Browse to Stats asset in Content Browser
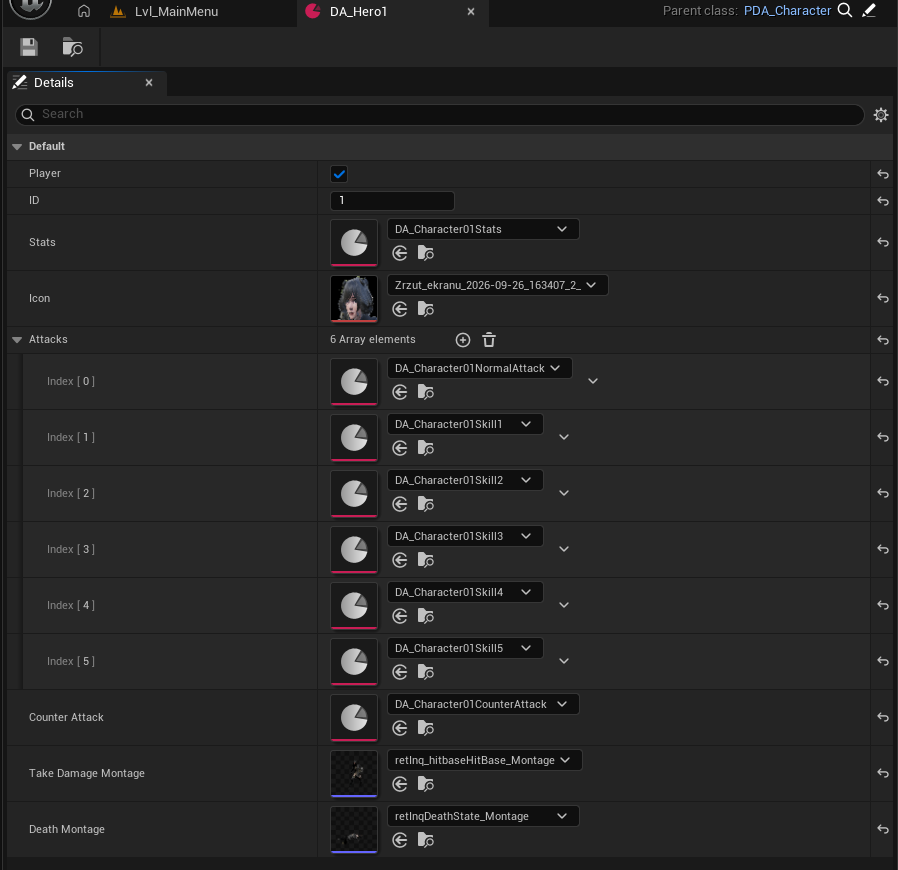This screenshot has height=870, width=898. click(426, 253)
